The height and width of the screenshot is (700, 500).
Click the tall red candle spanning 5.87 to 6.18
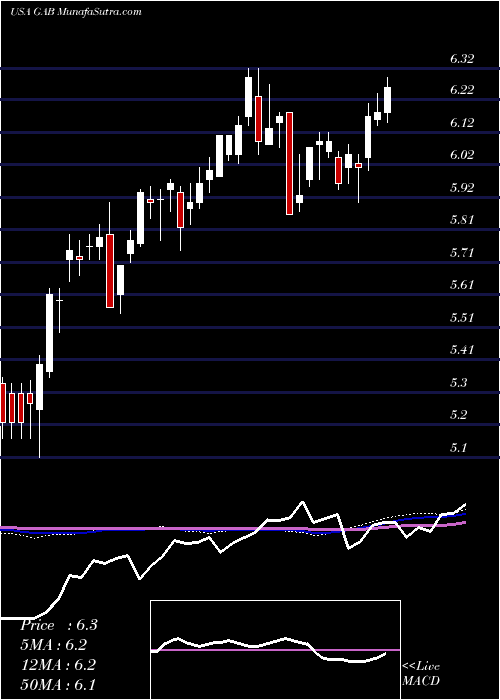pyautogui.click(x=290, y=163)
